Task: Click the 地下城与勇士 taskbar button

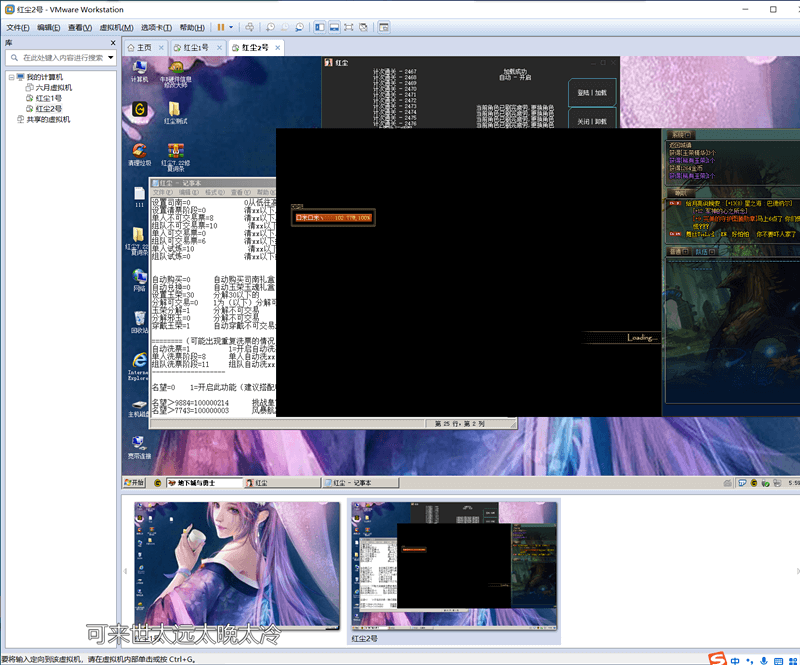Action: point(204,482)
